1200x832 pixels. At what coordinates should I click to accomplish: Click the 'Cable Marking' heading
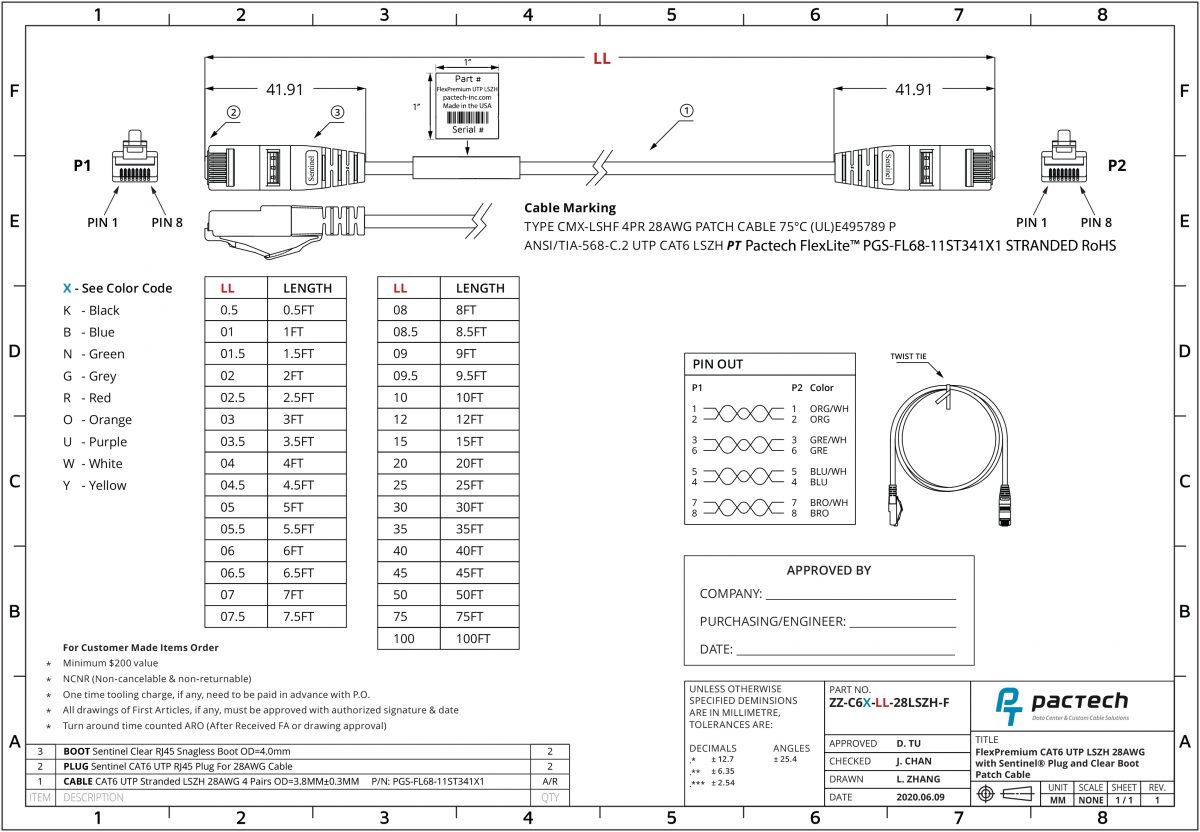click(x=571, y=208)
